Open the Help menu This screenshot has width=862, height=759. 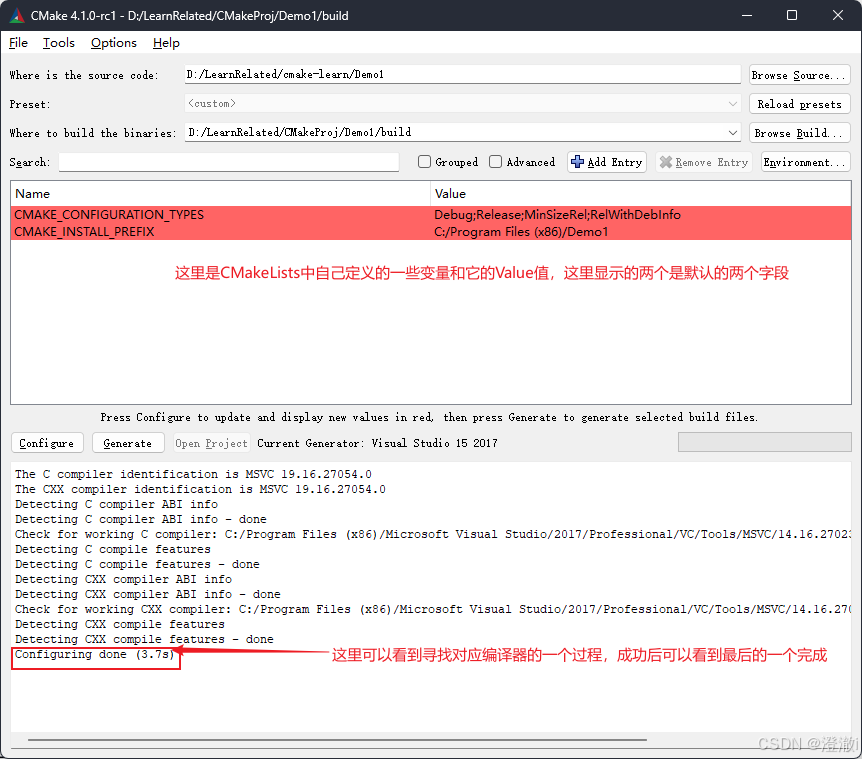(x=166, y=43)
